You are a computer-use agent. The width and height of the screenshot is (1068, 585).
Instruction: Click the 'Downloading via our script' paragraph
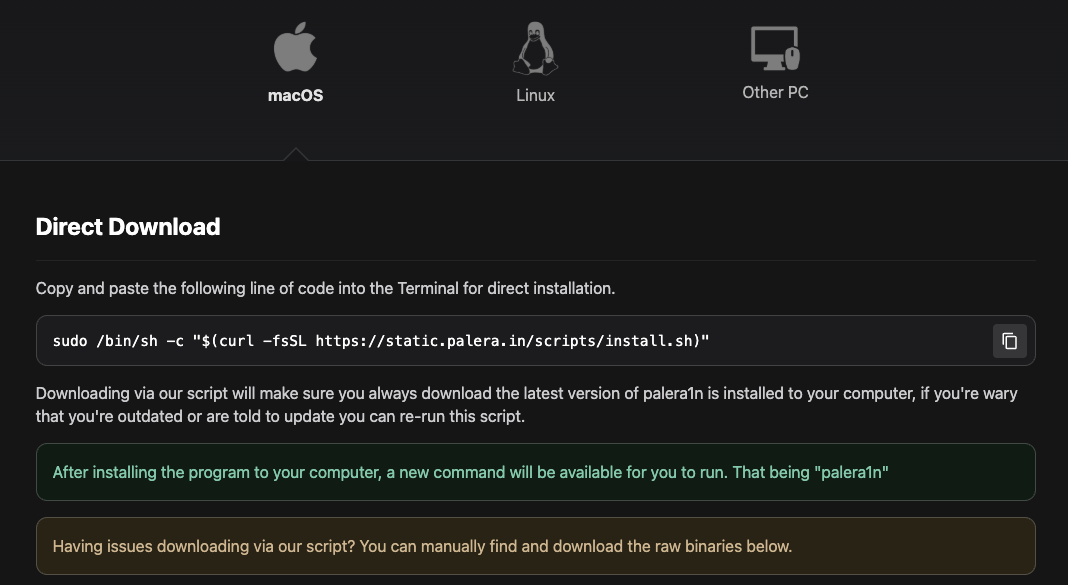point(527,405)
